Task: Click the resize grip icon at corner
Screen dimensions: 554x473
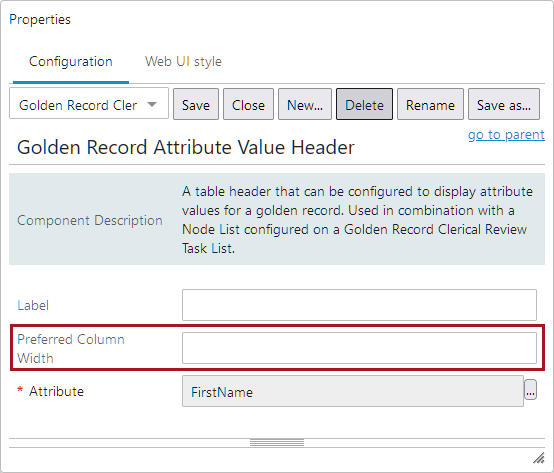Action: [538, 457]
